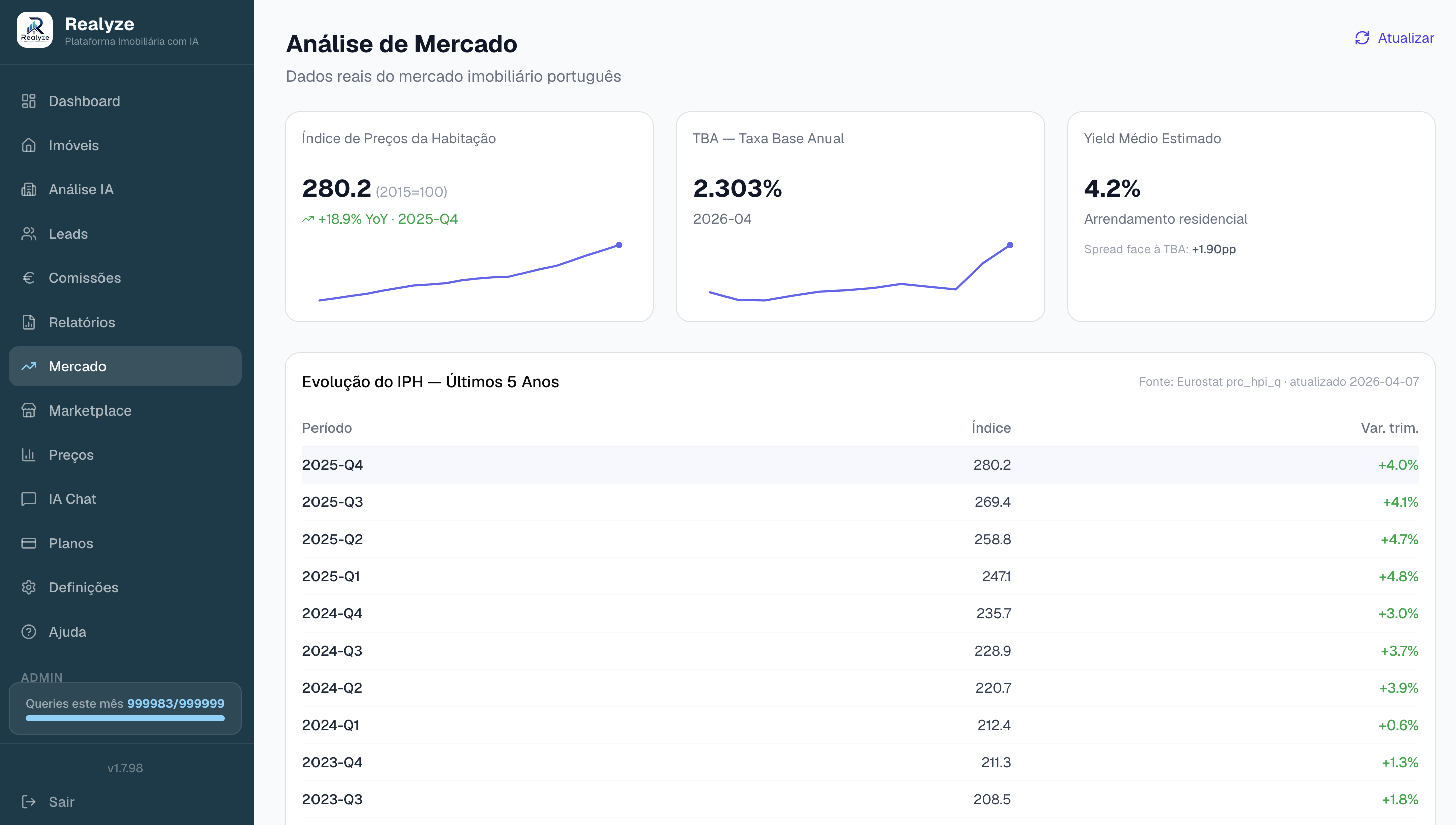Click +3.9% variation for 2024-Q2

pyautogui.click(x=1398, y=688)
